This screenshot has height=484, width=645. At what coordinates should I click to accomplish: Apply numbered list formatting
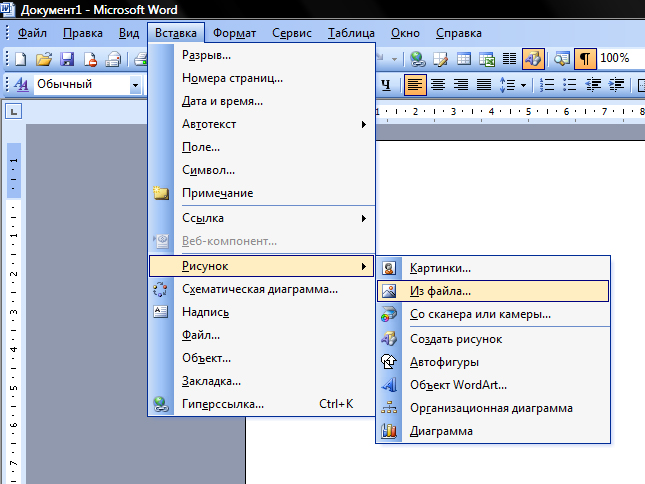pos(547,85)
